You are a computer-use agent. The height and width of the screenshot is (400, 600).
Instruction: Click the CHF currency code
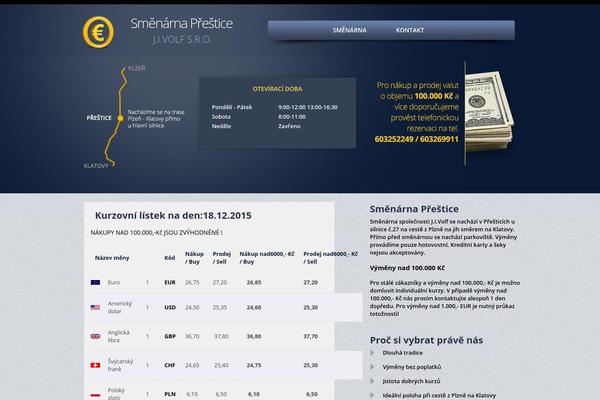tap(170, 365)
